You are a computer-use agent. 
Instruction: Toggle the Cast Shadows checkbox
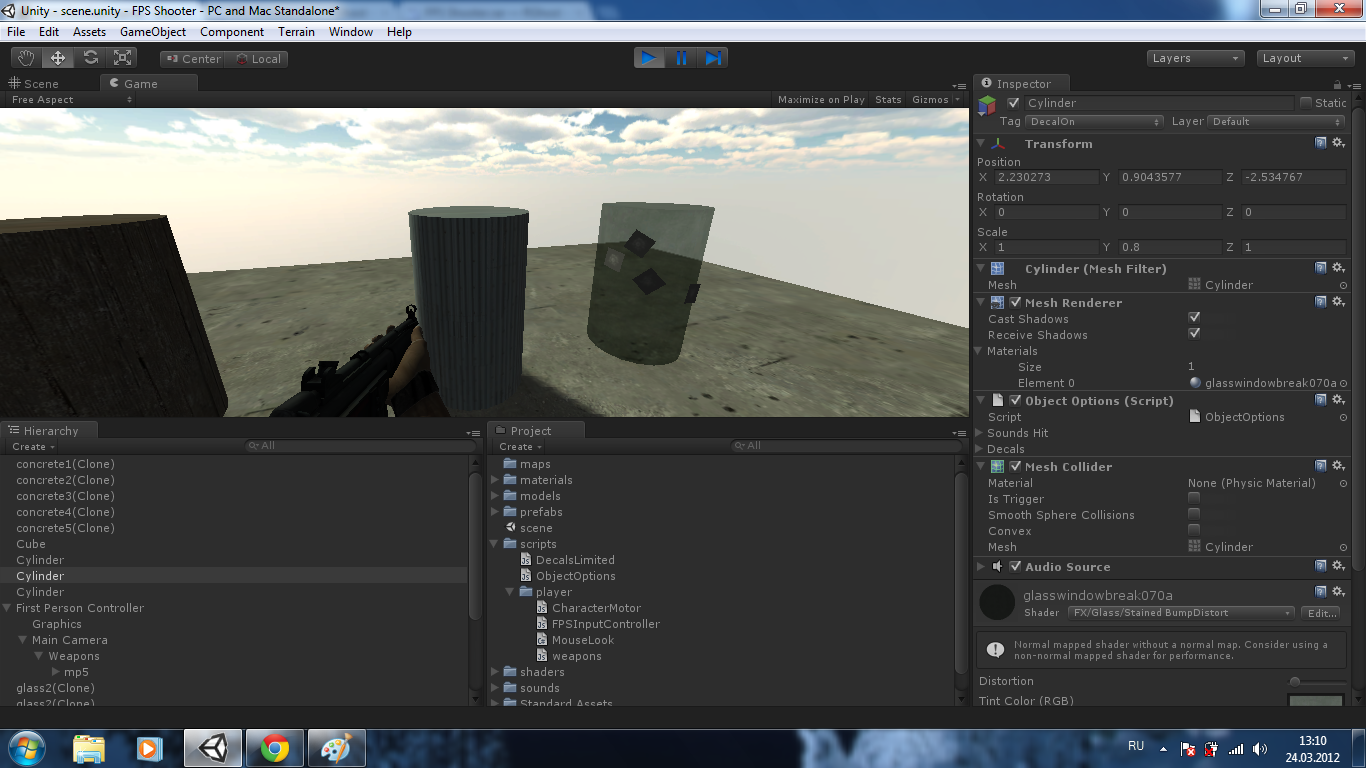tap(1194, 318)
